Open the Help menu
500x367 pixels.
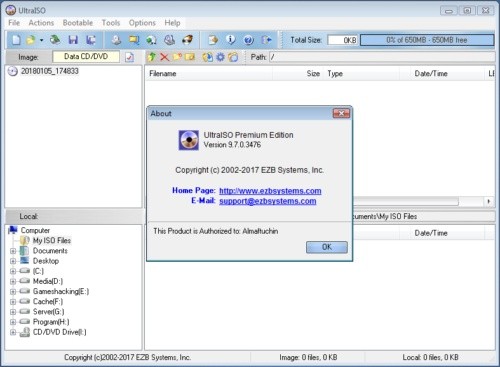pos(172,23)
